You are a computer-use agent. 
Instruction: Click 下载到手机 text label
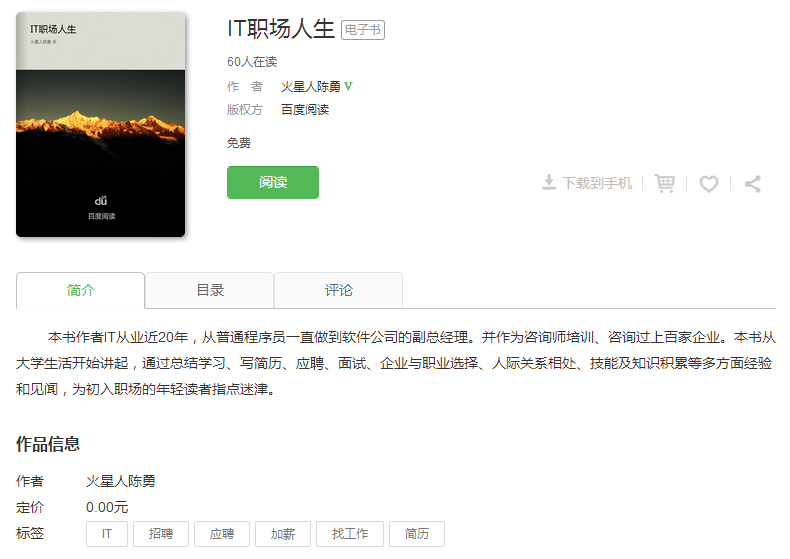click(x=597, y=183)
